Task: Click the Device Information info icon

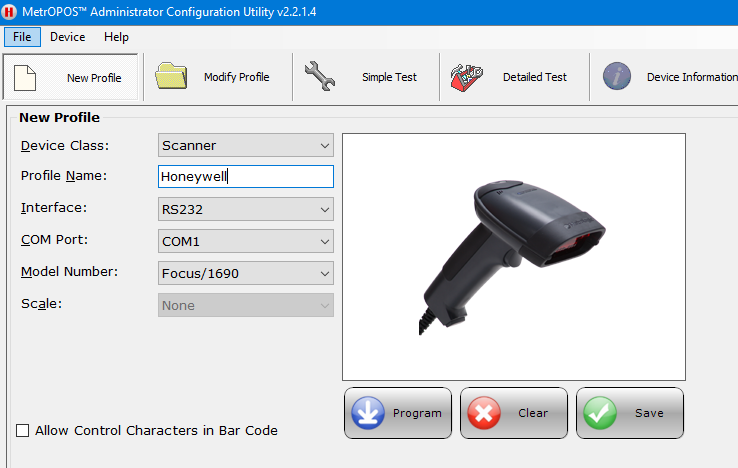Action: click(617, 76)
